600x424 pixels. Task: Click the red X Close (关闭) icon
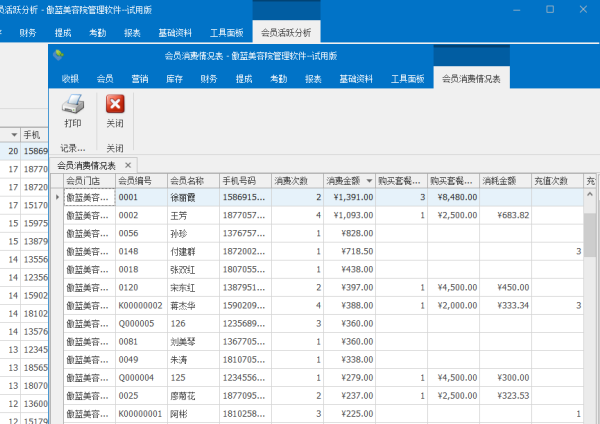115,104
